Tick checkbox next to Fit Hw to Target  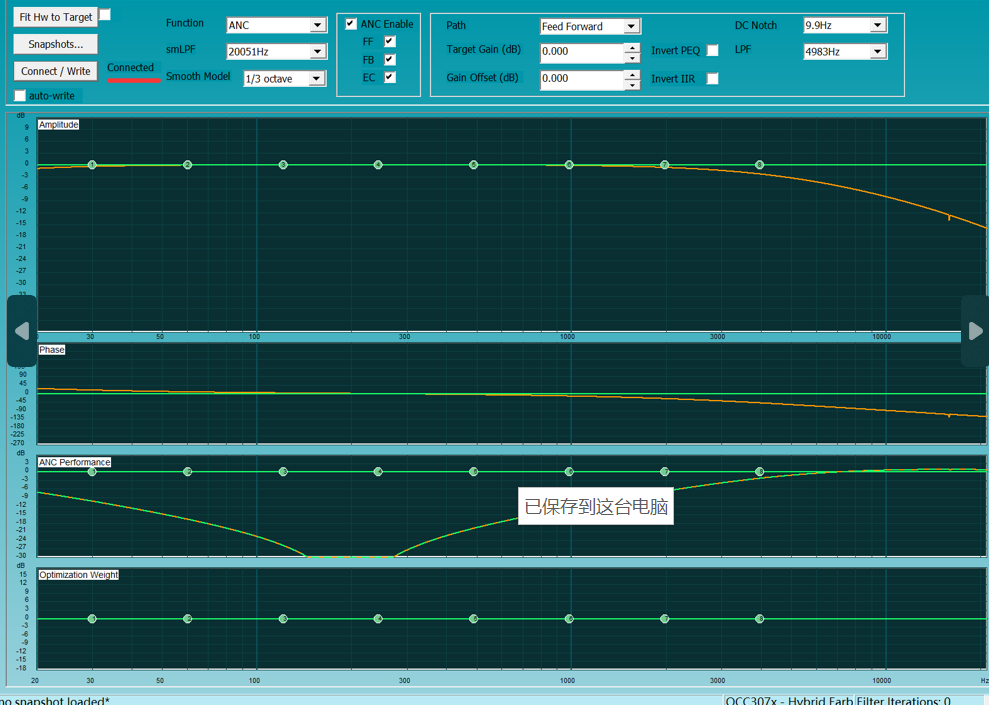(105, 15)
